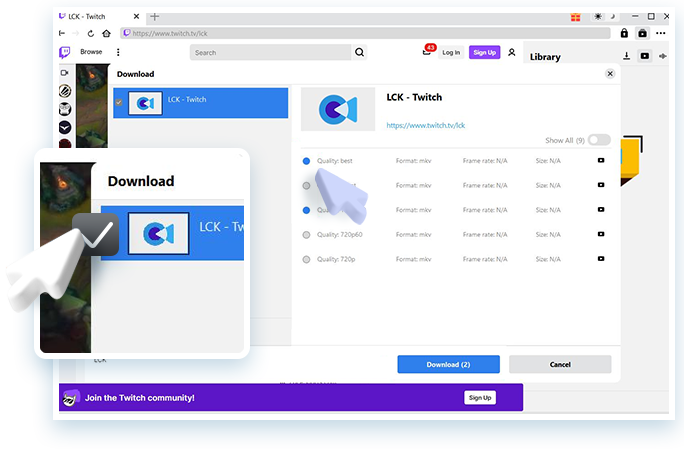Click the video icon on Quality: best row
Screen dimensions: 684x449
[x=601, y=161]
